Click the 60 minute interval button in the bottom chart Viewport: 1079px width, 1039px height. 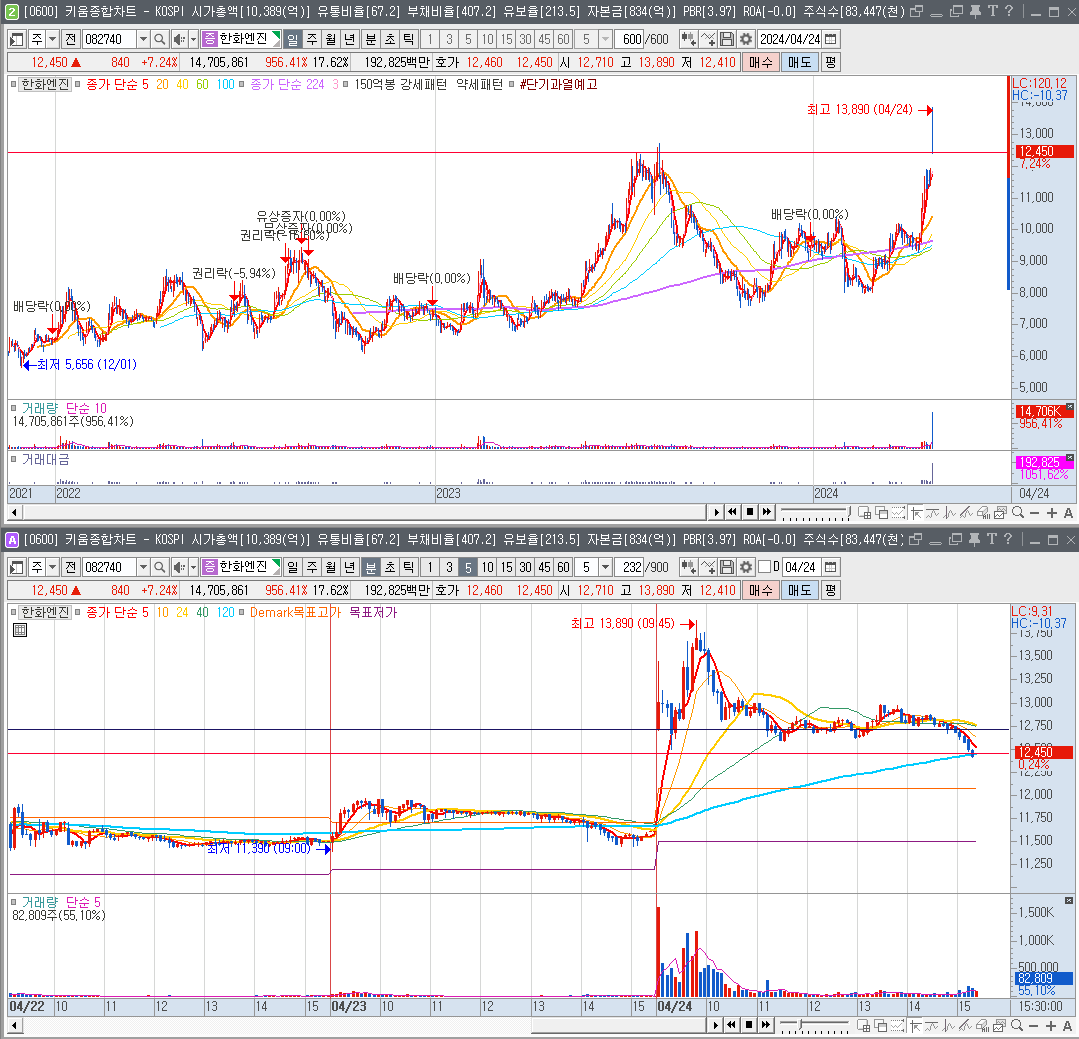coord(564,567)
